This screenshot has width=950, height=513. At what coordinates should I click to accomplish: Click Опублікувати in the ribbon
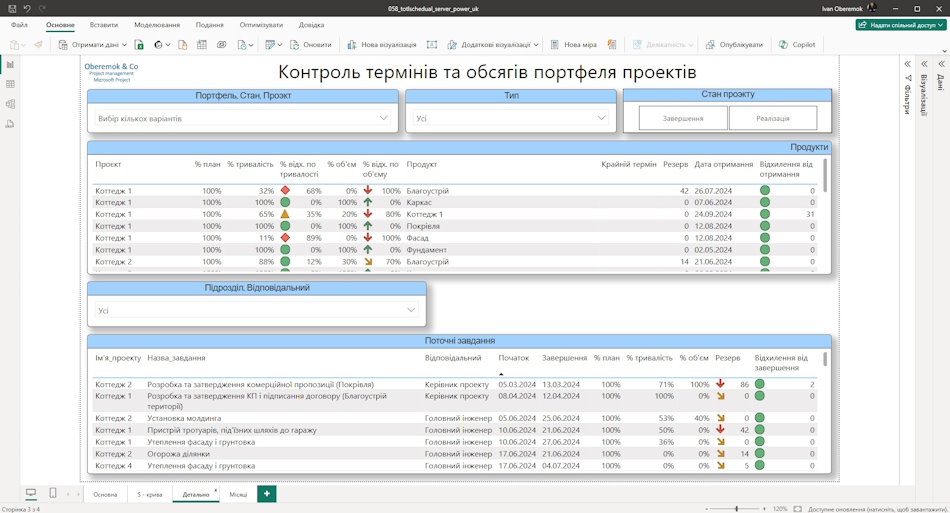[x=734, y=45]
